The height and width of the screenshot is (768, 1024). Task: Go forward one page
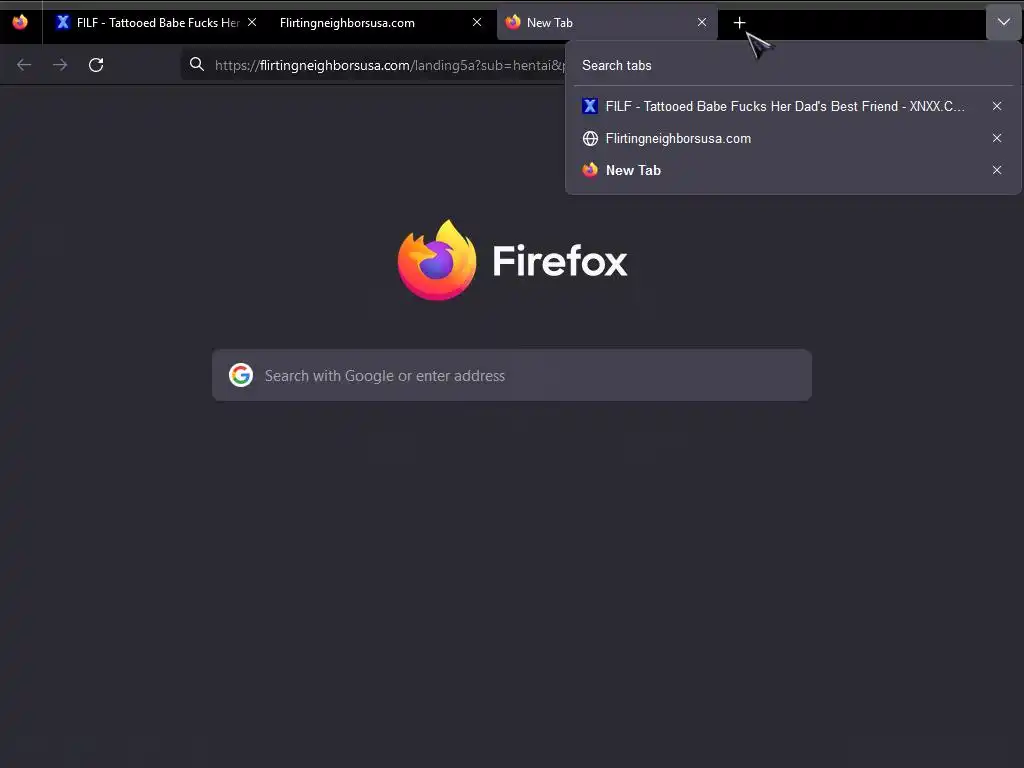(60, 65)
